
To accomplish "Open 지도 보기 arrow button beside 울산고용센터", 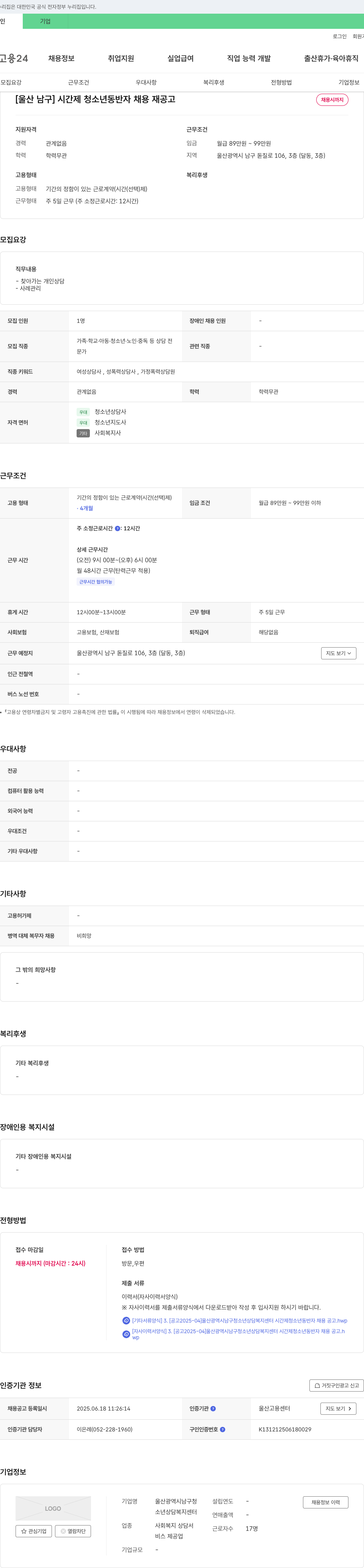I will pos(339,1409).
